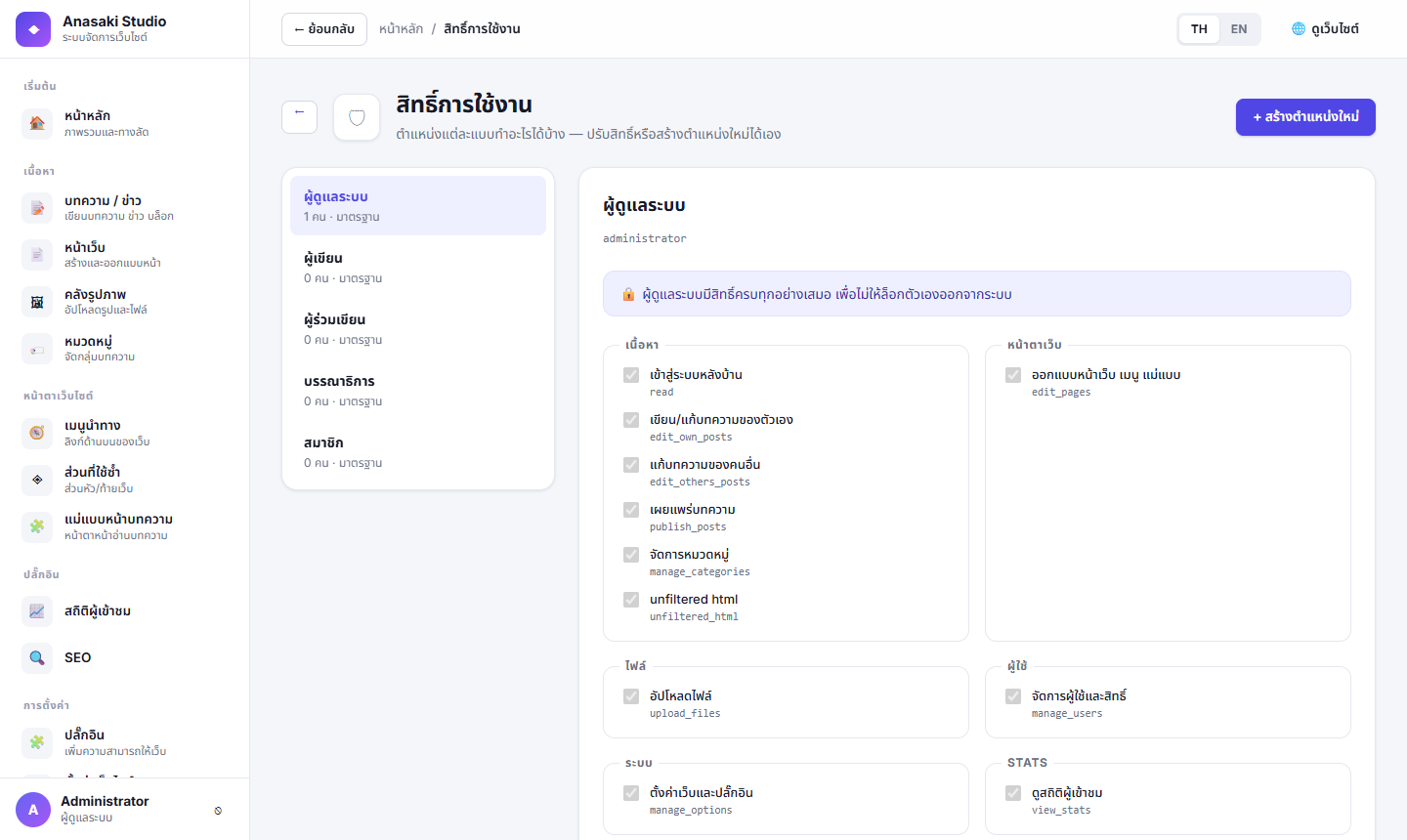Switch the language to EN
The width and height of the screenshot is (1407, 840).
(x=1239, y=29)
